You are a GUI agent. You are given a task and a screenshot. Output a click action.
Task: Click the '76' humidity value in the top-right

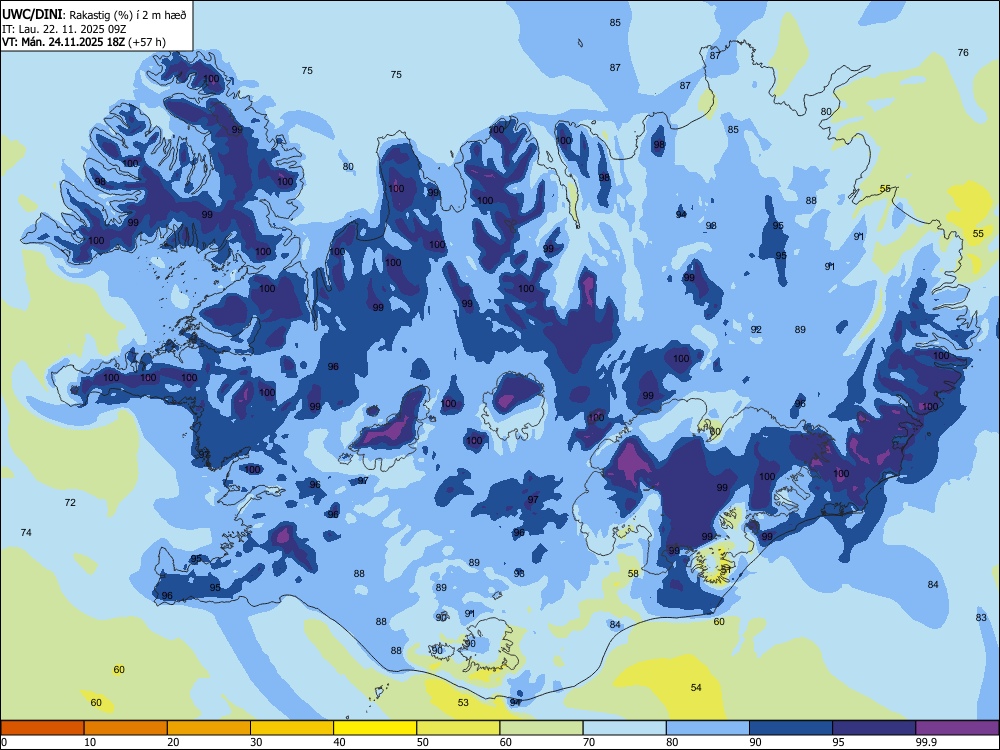[x=963, y=52]
